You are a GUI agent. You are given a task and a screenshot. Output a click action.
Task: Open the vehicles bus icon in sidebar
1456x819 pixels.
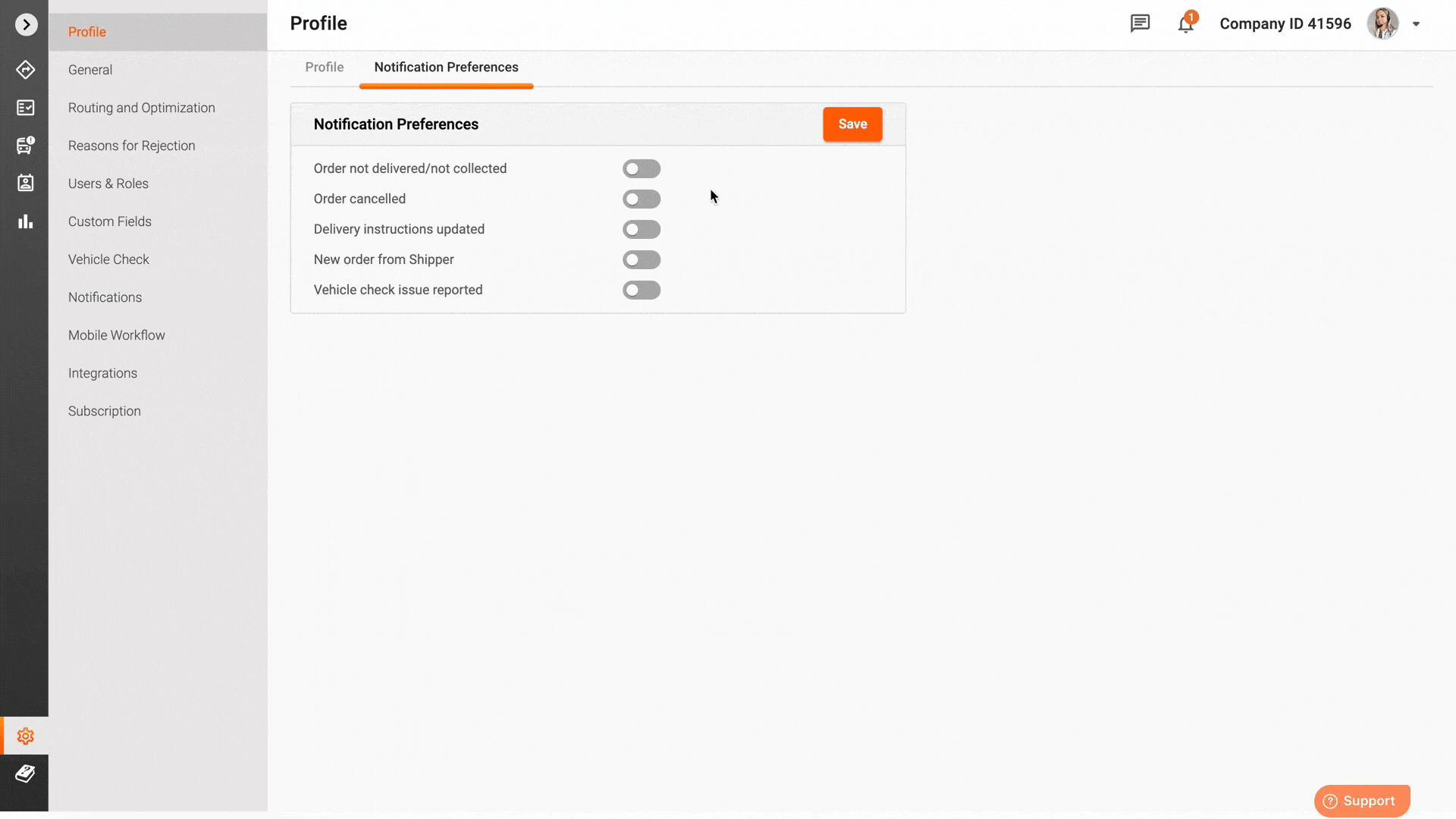tap(25, 145)
